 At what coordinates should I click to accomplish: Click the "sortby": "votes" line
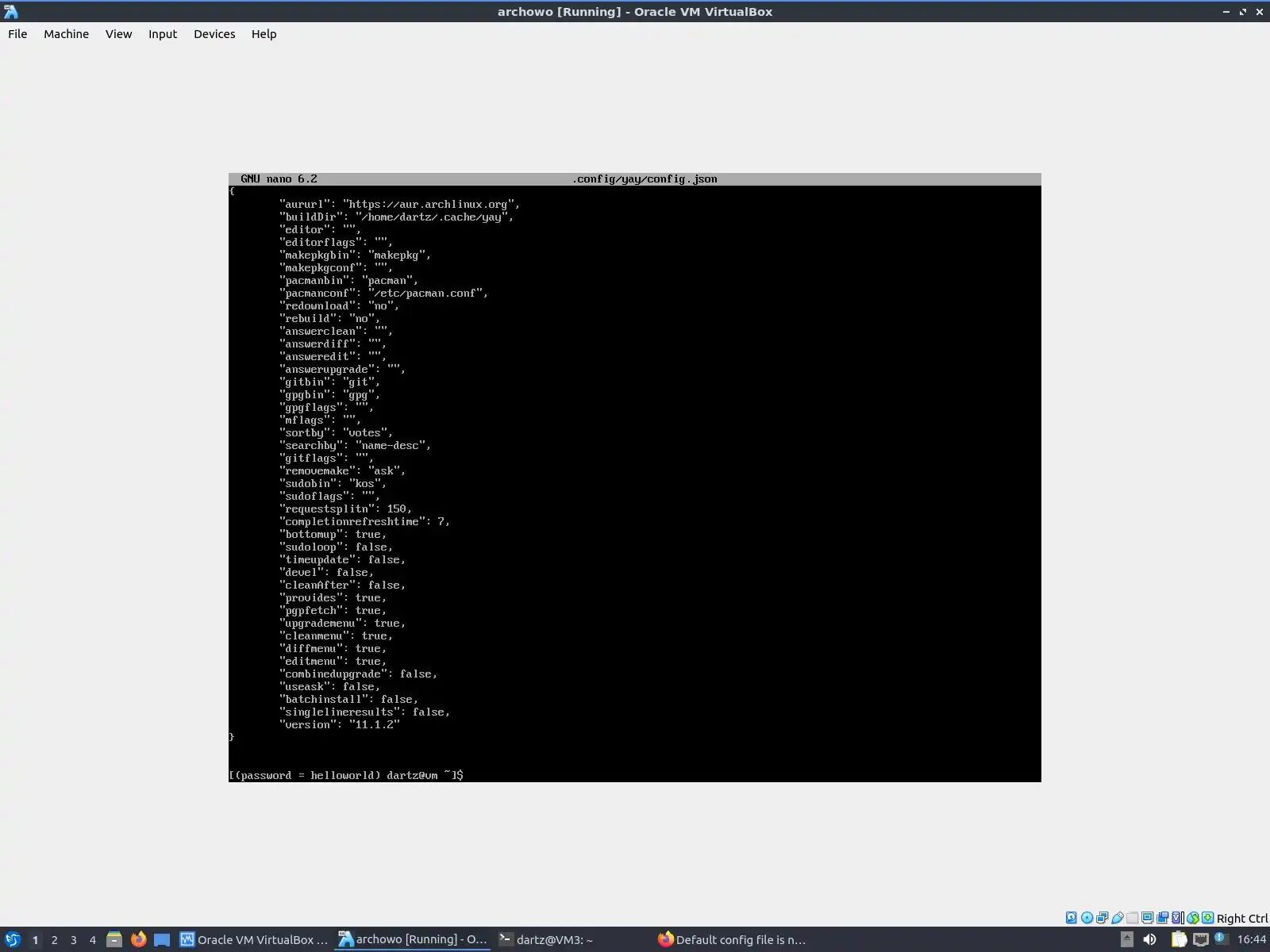336,432
